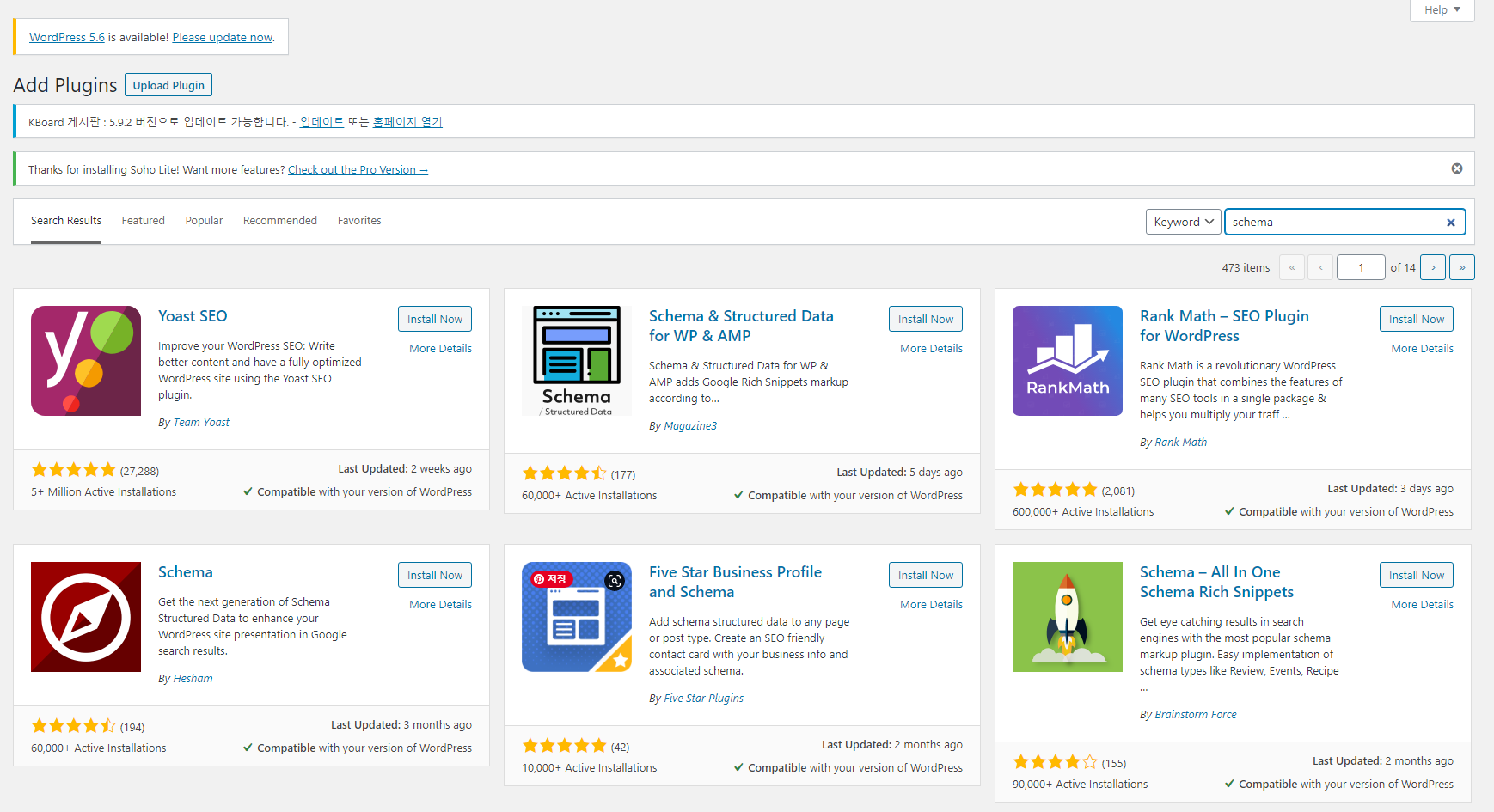This screenshot has width=1494, height=812.
Task: Install Schema – All In One Rich Snippets
Action: pos(1417,575)
